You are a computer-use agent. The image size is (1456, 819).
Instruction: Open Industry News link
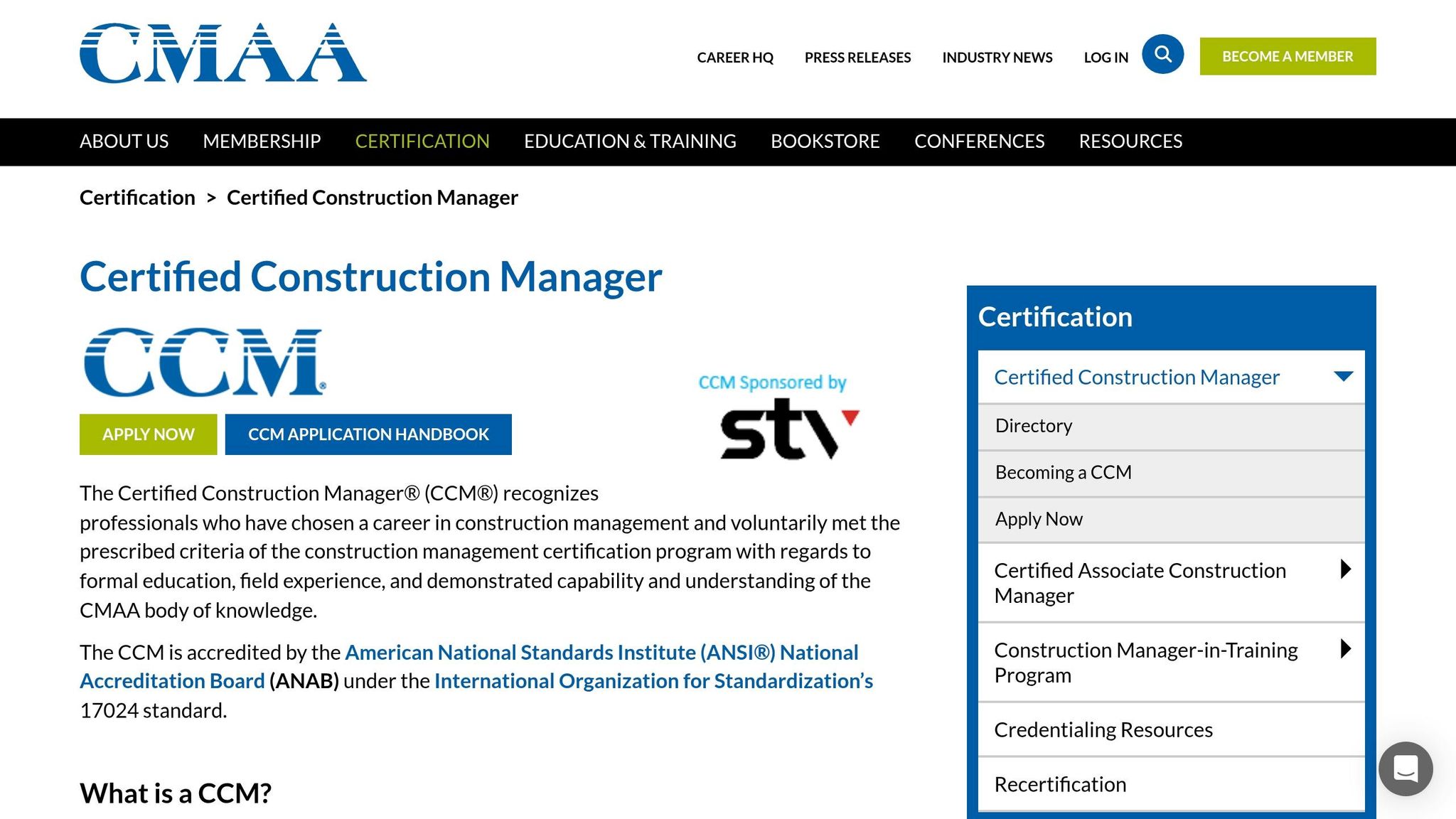(997, 58)
